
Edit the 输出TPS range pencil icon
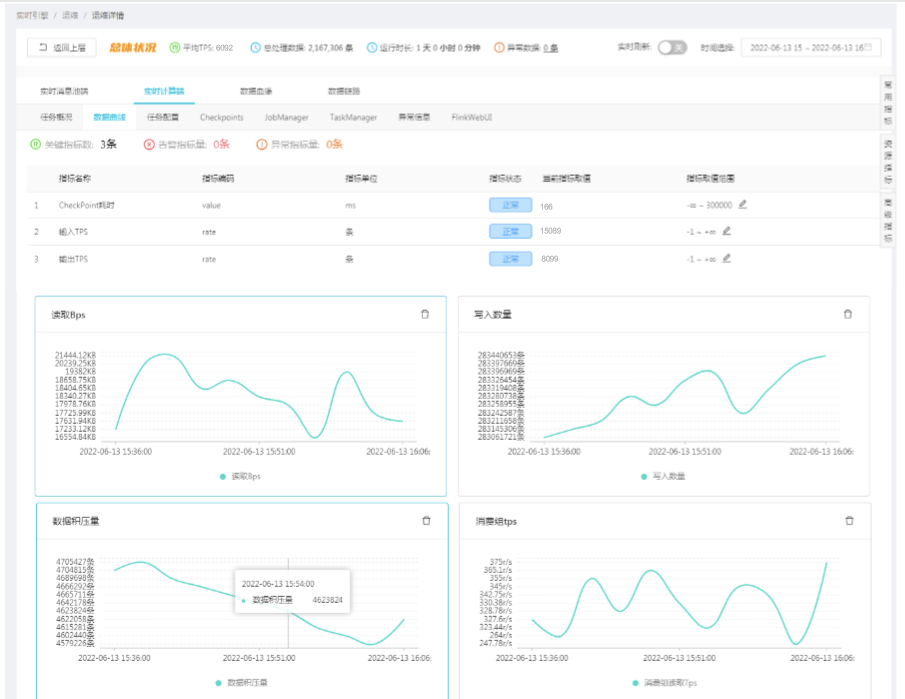point(727,258)
